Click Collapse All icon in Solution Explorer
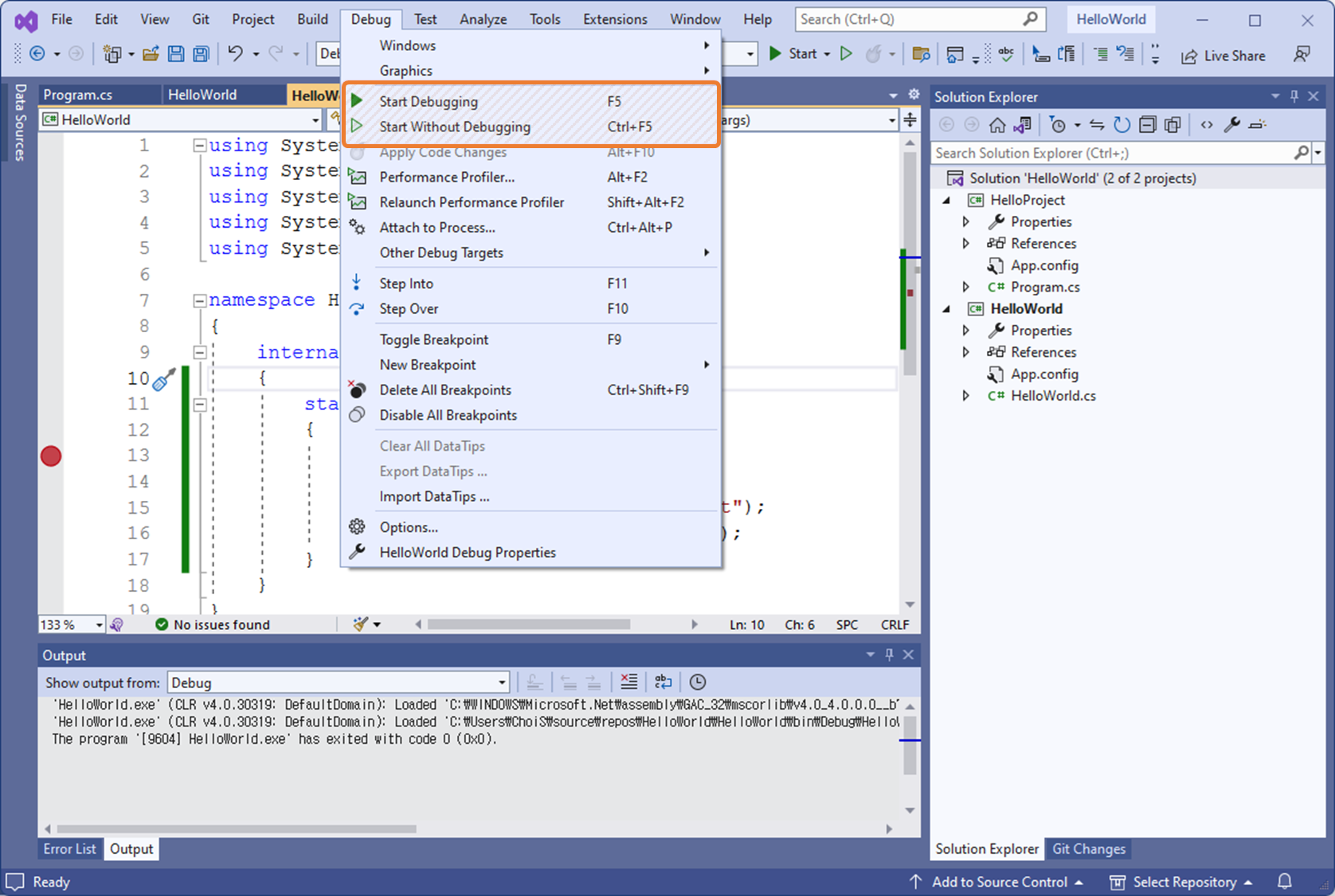Image resolution: width=1335 pixels, height=896 pixels. pos(1147,124)
